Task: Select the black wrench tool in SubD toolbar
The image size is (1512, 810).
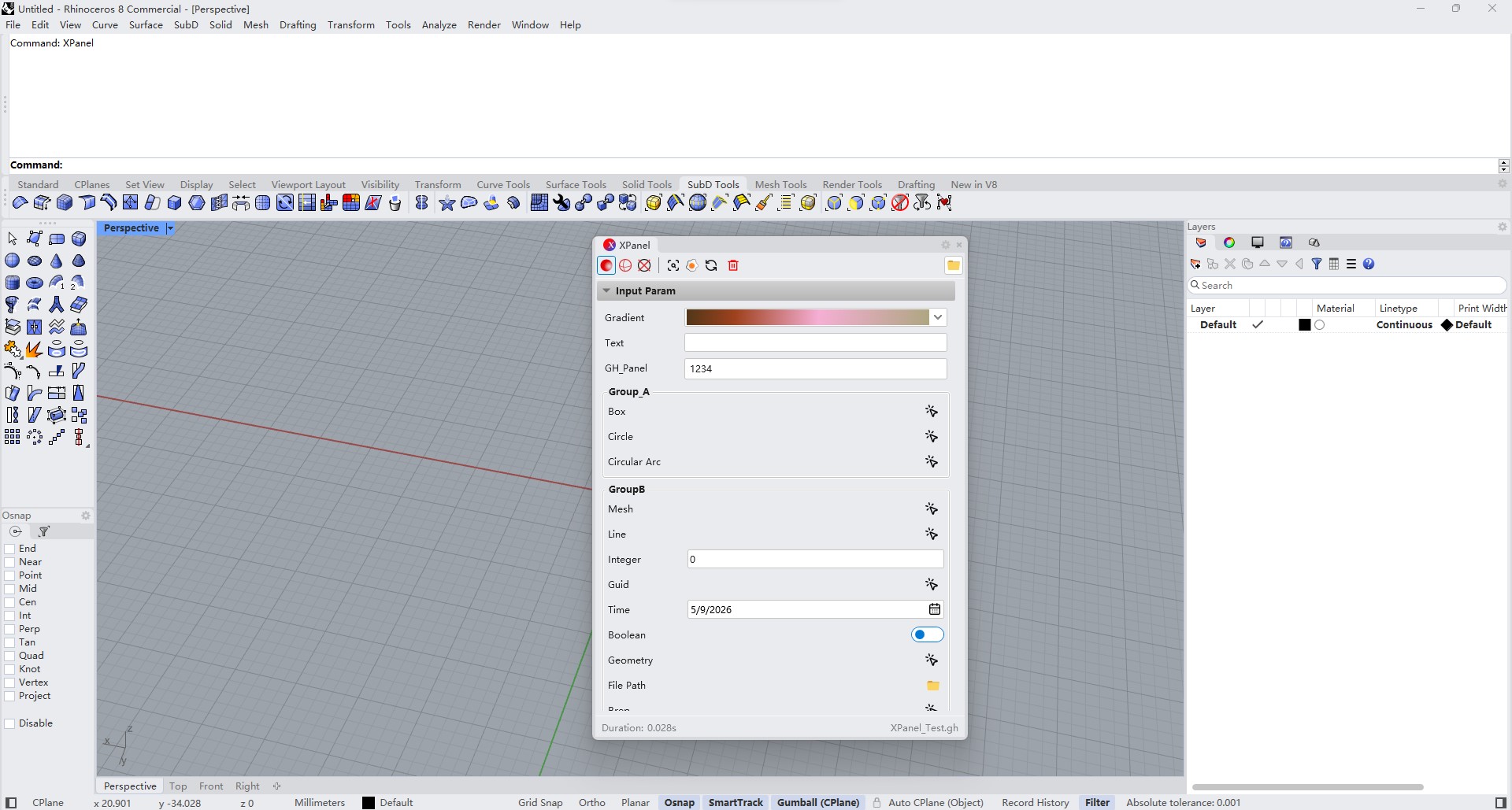Action: 561,203
